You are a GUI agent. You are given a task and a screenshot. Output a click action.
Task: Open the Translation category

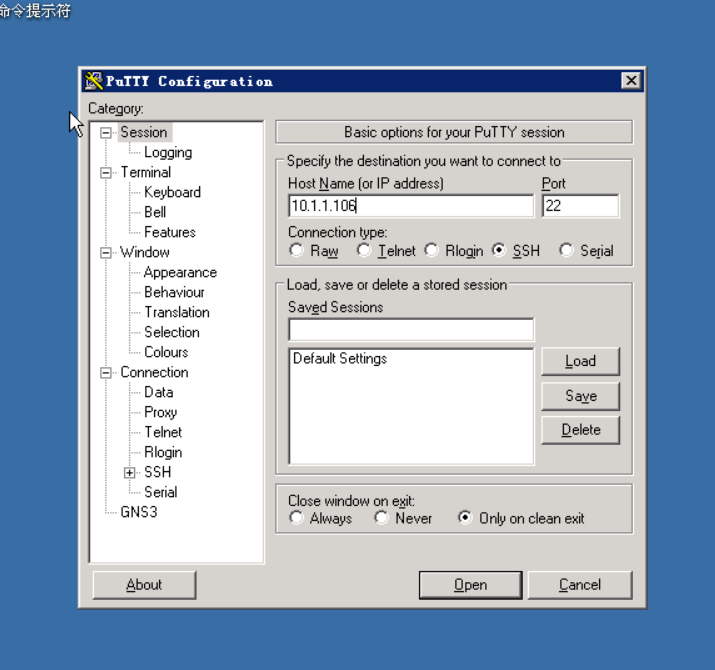pos(177,312)
